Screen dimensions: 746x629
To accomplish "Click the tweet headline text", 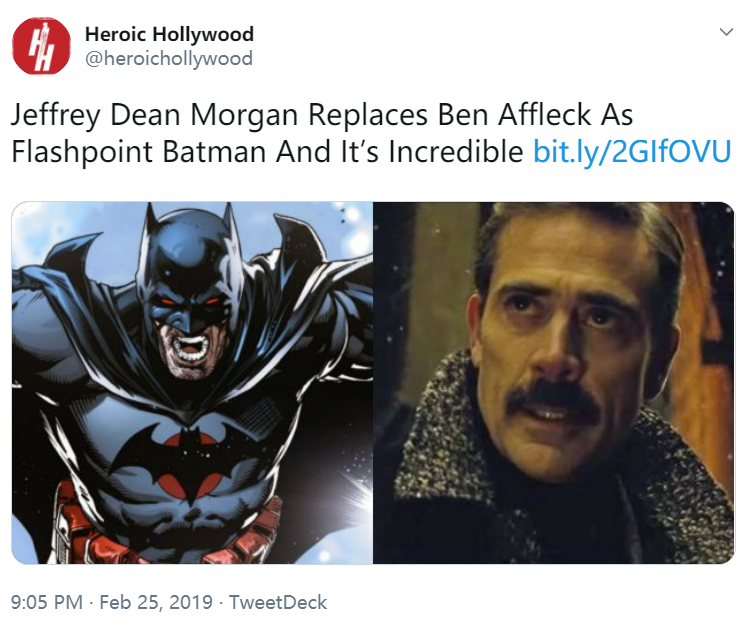I will 322,134.
